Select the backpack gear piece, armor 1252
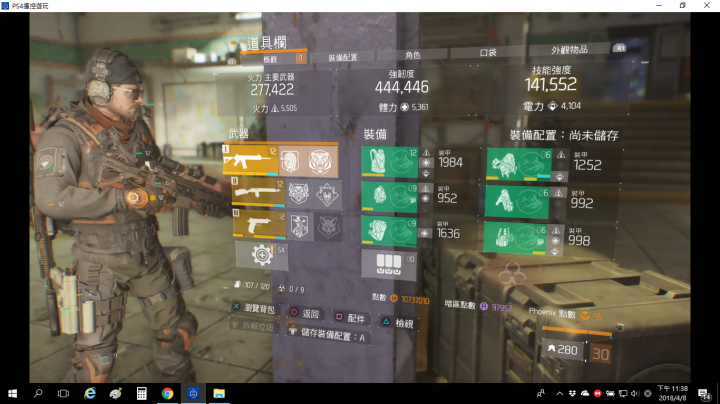 pos(519,164)
